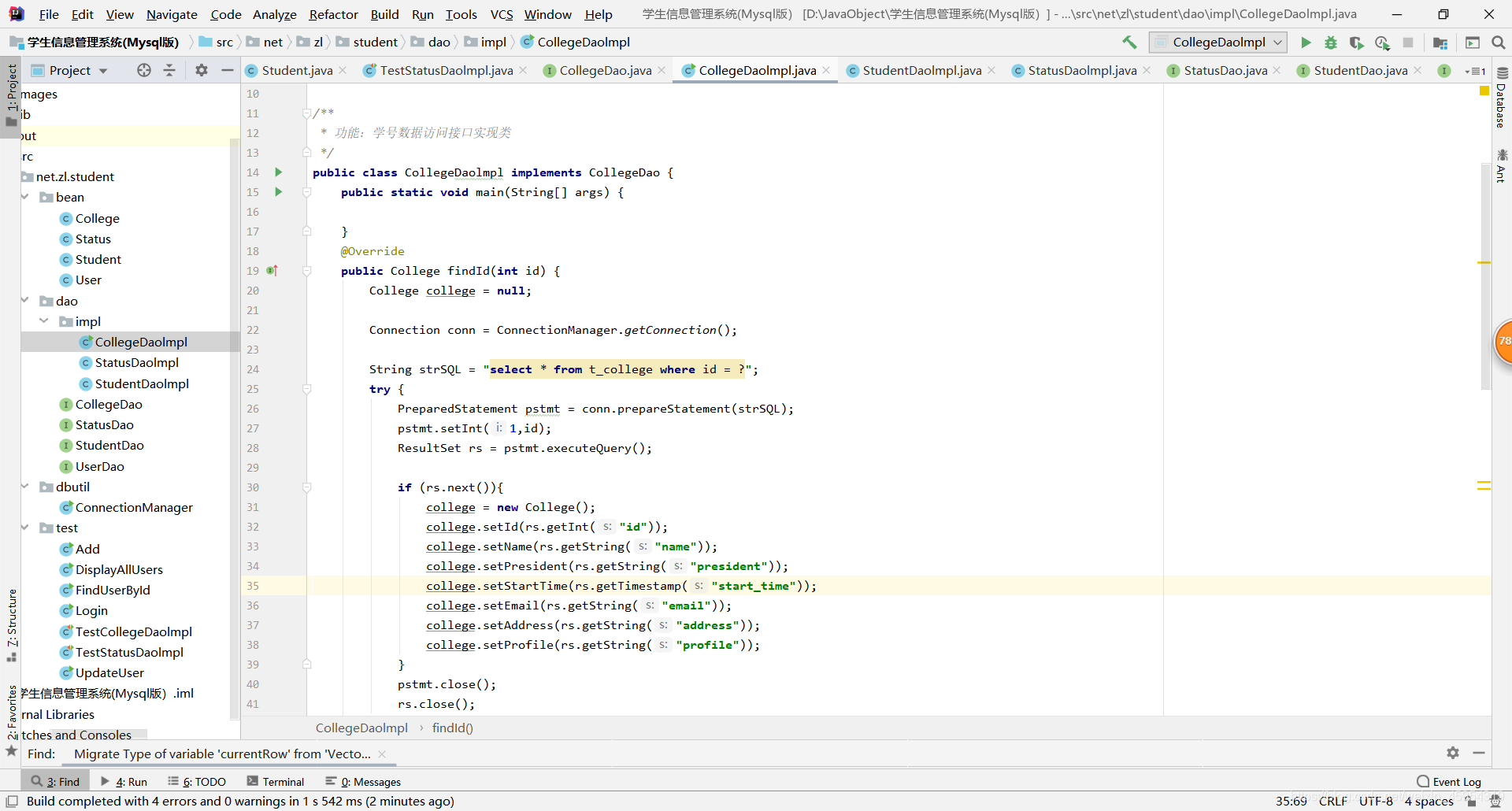Viewport: 1512px width, 811px height.
Task: Fold the if rs.next block
Action: point(306,487)
